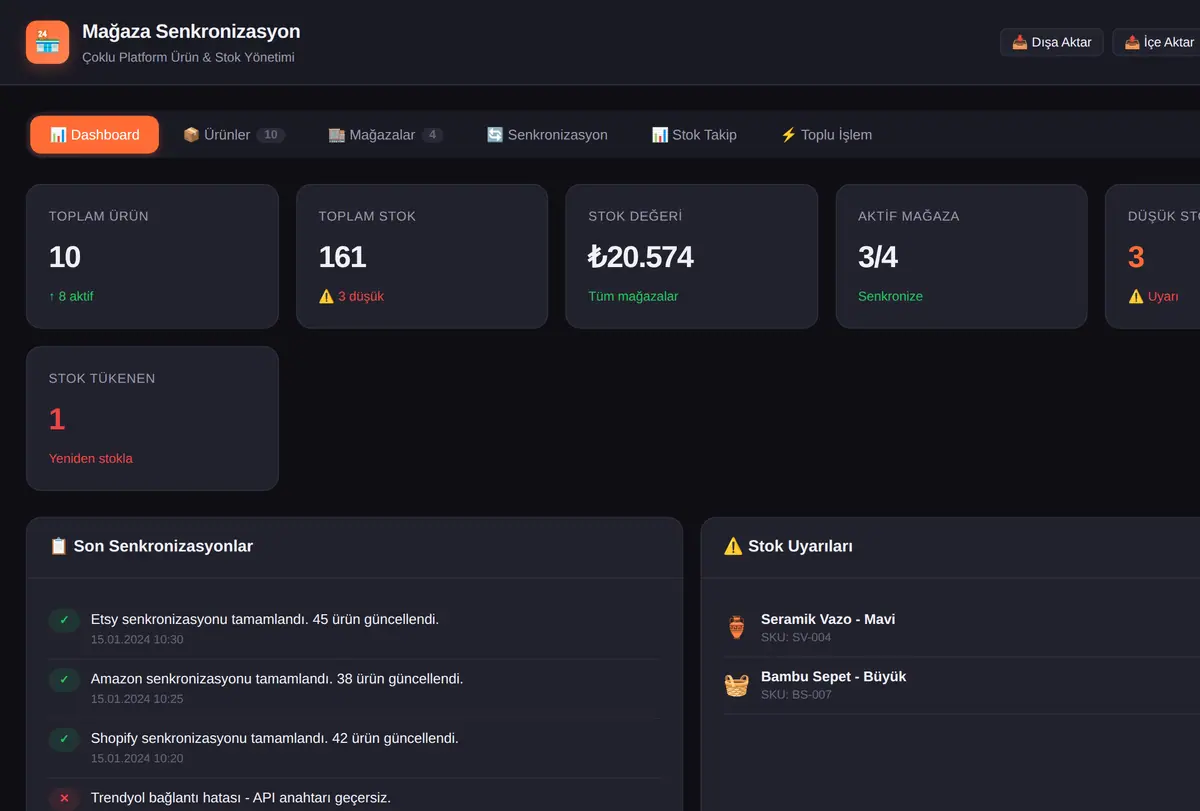The height and width of the screenshot is (811, 1200).
Task: Click the 15.01.2024 10:30 timestamp
Action: click(137, 640)
